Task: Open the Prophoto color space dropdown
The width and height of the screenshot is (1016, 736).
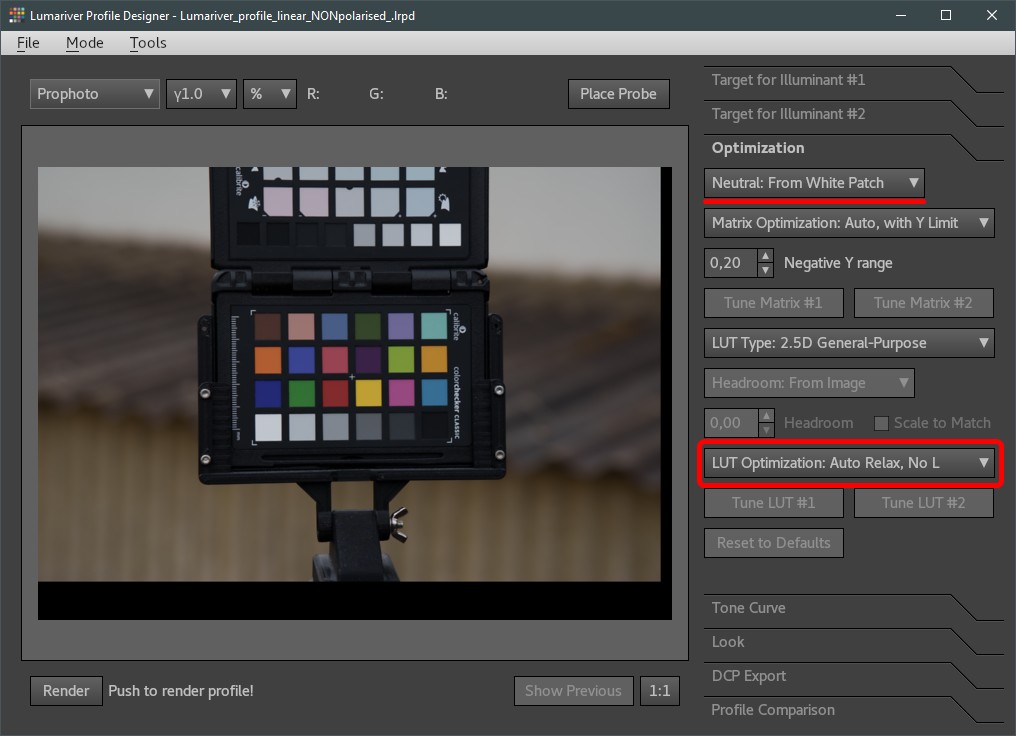Action: pyautogui.click(x=95, y=94)
